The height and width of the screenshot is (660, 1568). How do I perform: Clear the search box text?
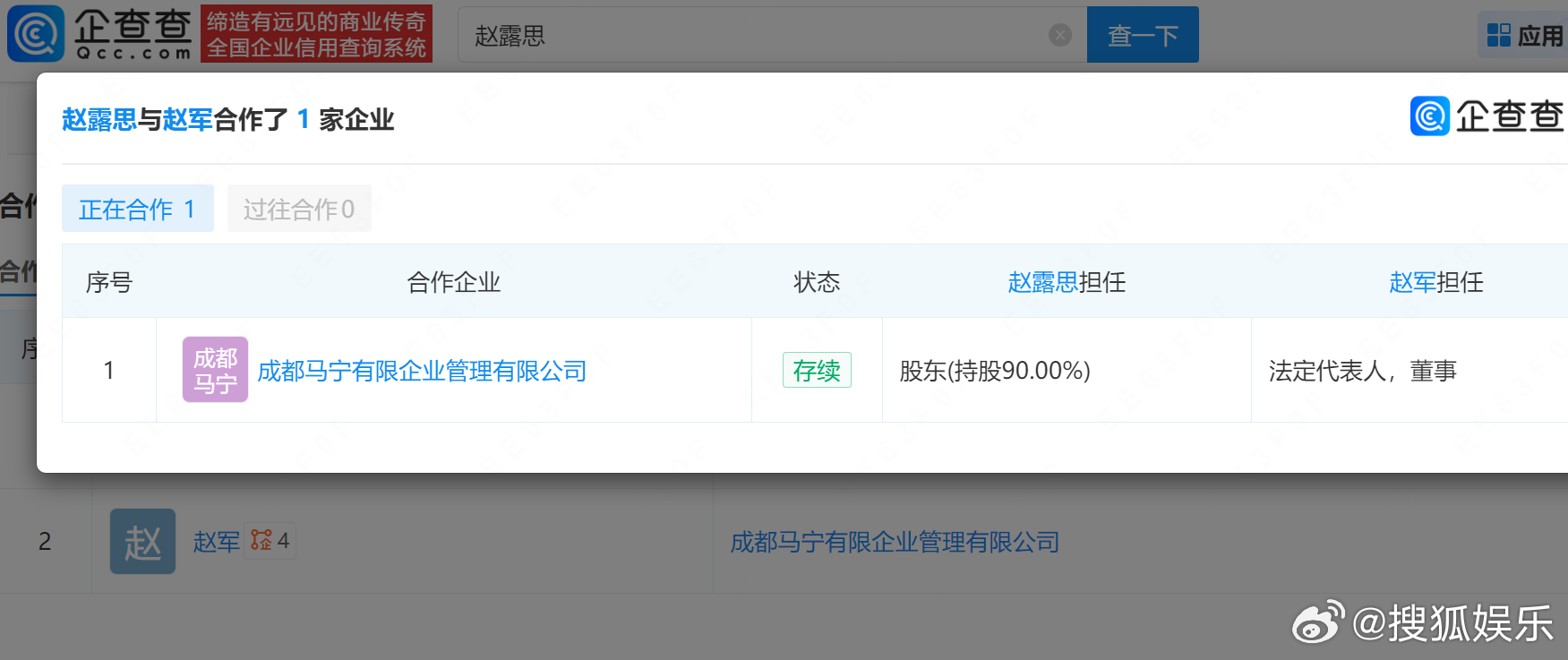pos(1060,35)
